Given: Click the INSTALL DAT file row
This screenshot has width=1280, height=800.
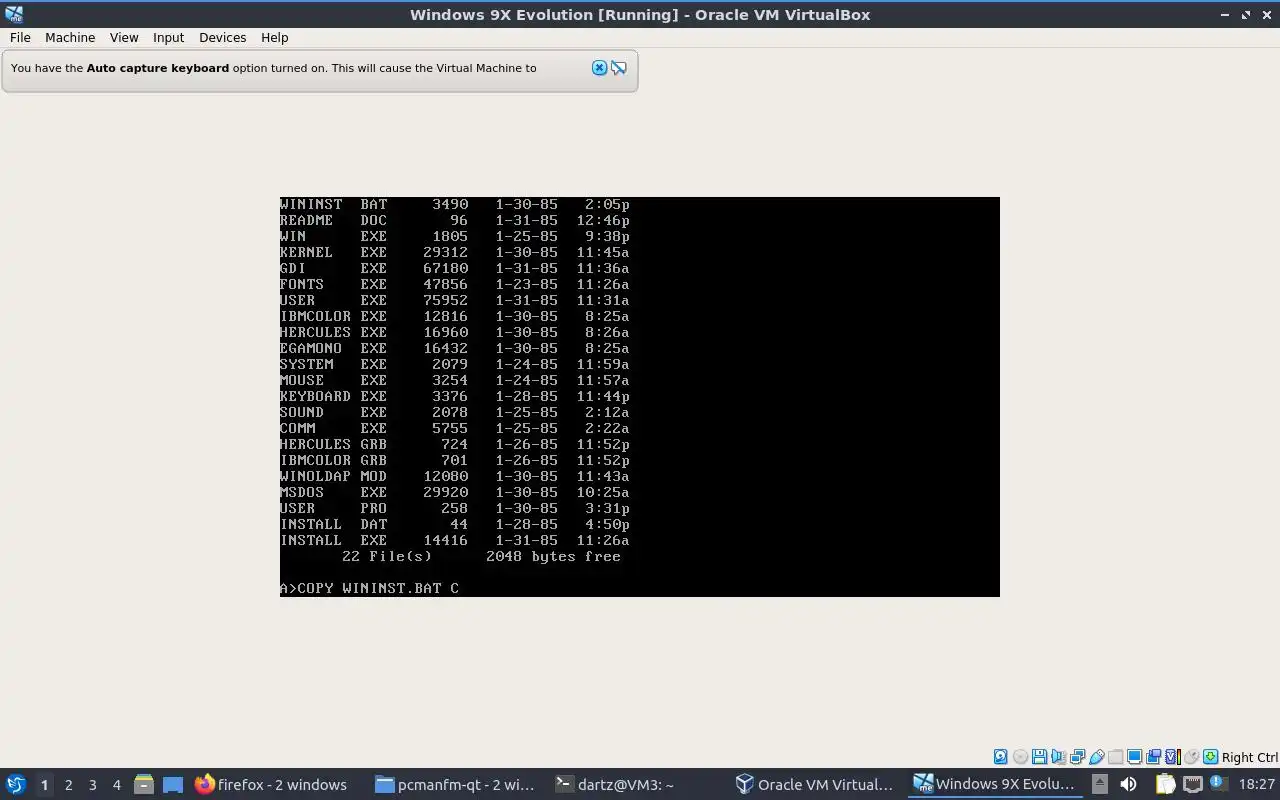Looking at the screenshot, I should pyautogui.click(x=454, y=524).
